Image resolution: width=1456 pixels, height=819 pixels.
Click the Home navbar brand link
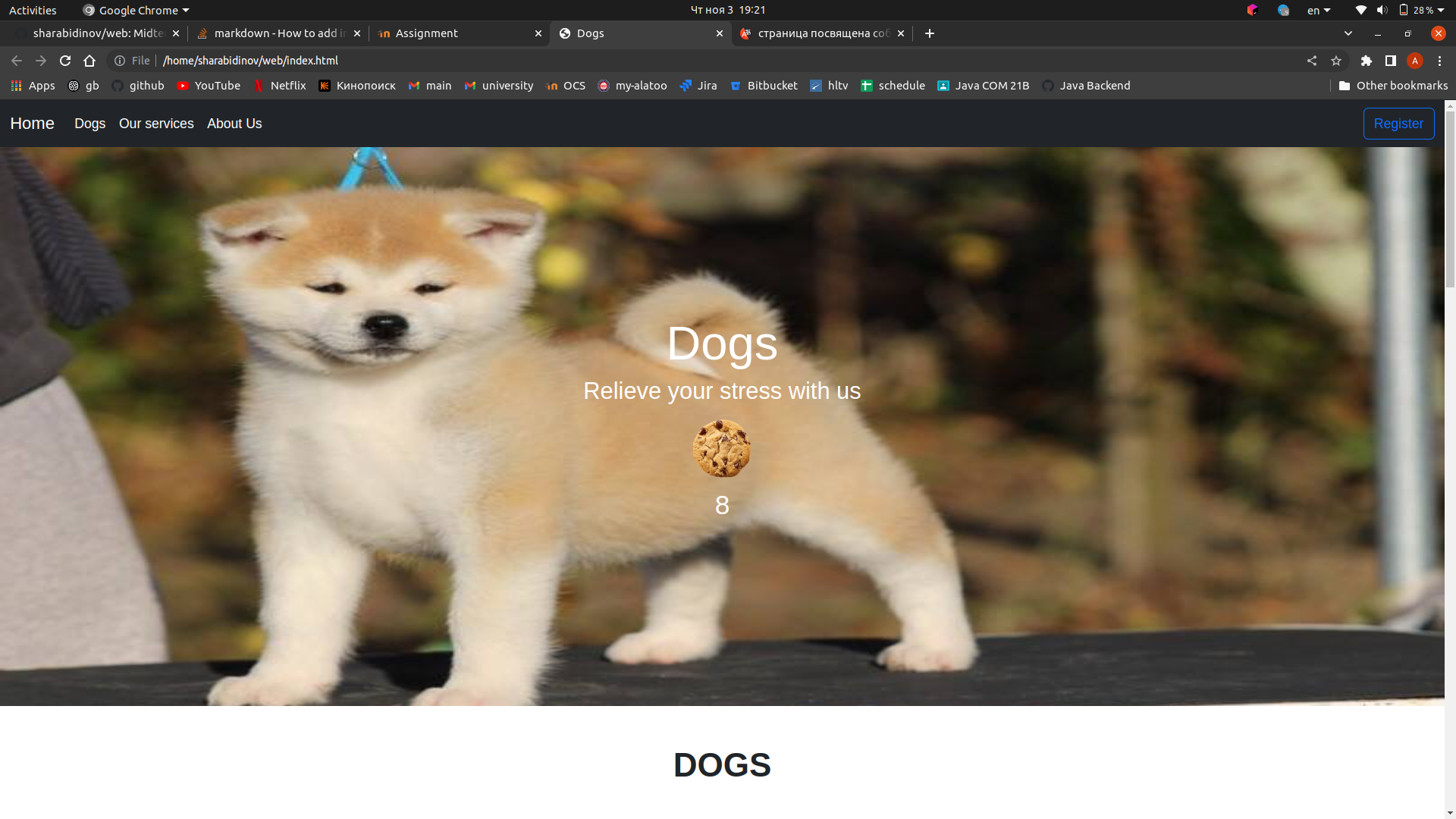pos(32,124)
